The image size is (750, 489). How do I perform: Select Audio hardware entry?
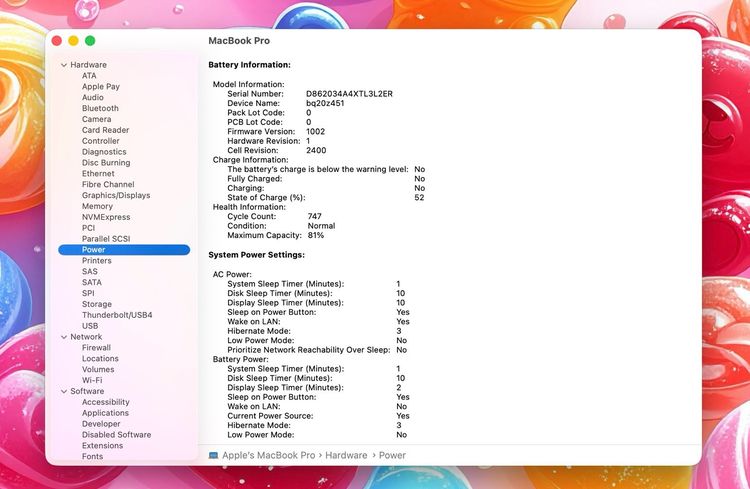92,97
